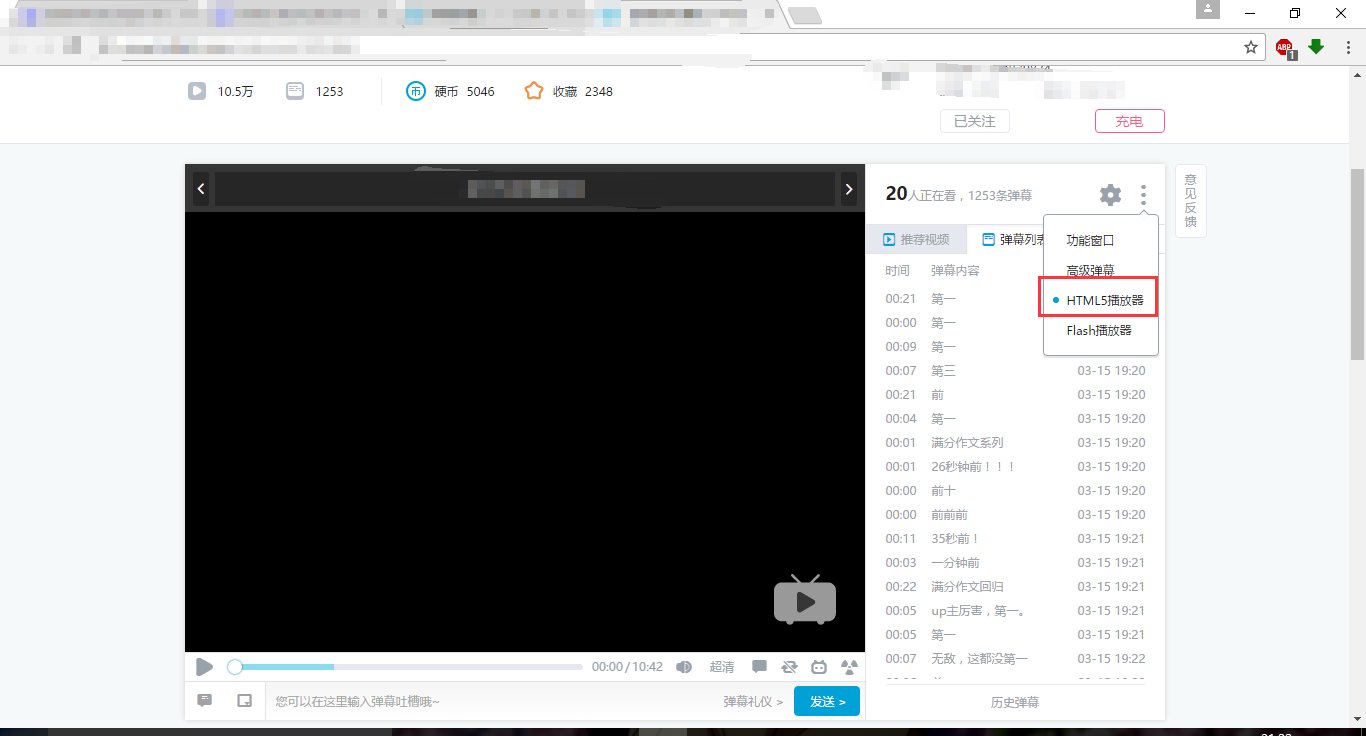
Task: Open the danmaku style settings icon
Action: coord(849,666)
